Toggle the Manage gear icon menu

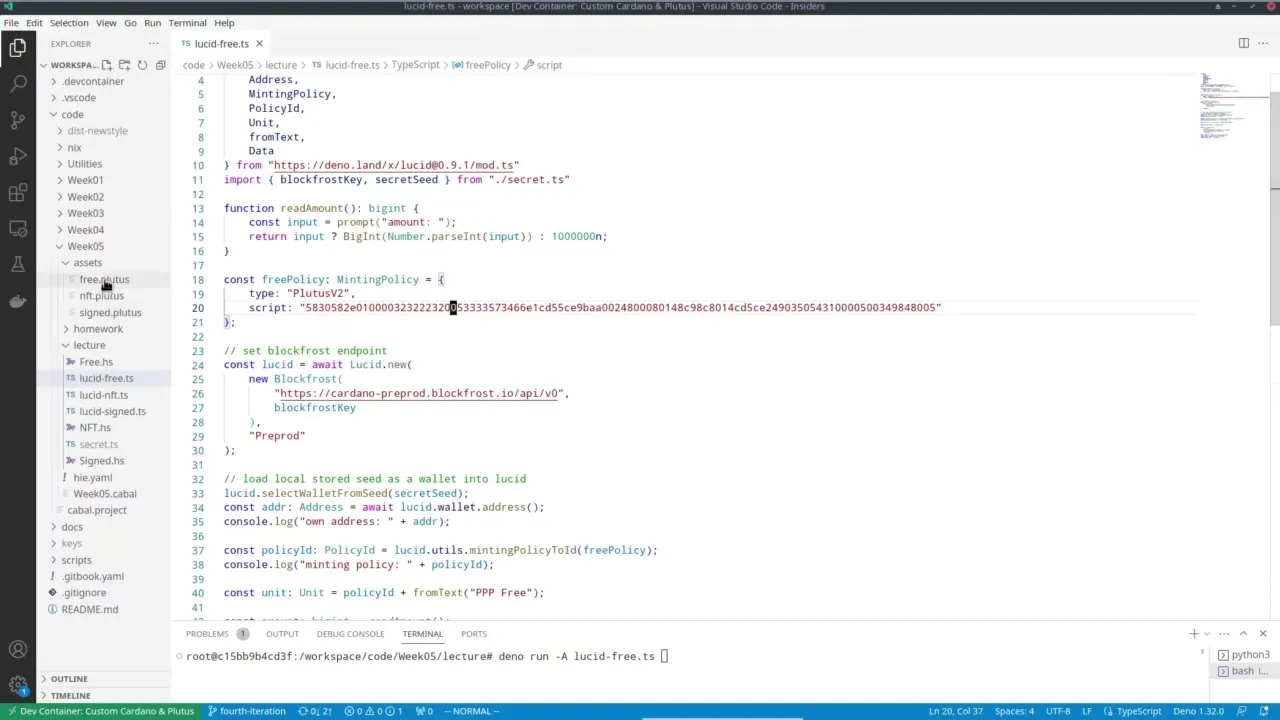18,685
